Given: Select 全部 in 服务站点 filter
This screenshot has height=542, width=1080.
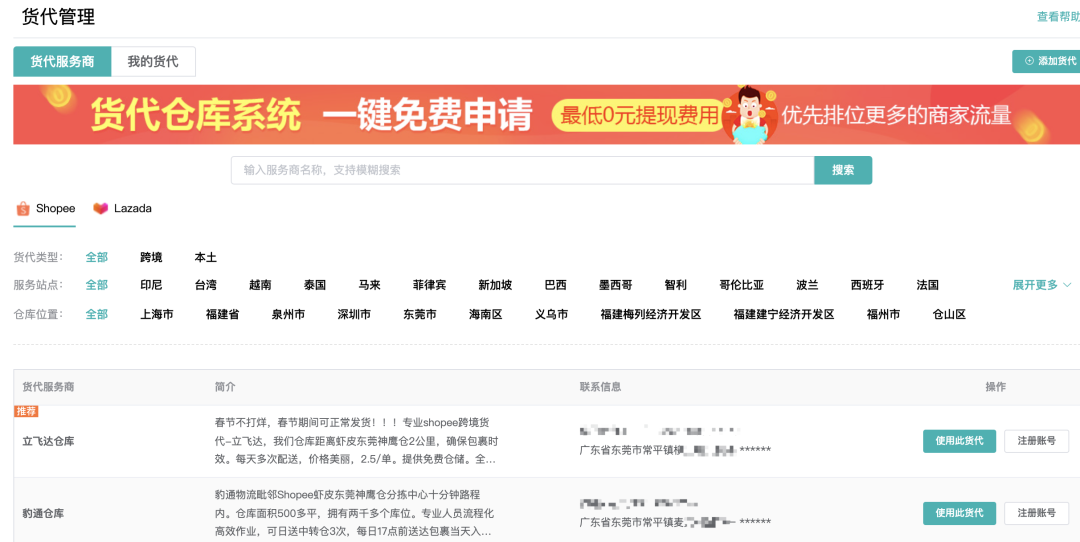Looking at the screenshot, I should (96, 285).
